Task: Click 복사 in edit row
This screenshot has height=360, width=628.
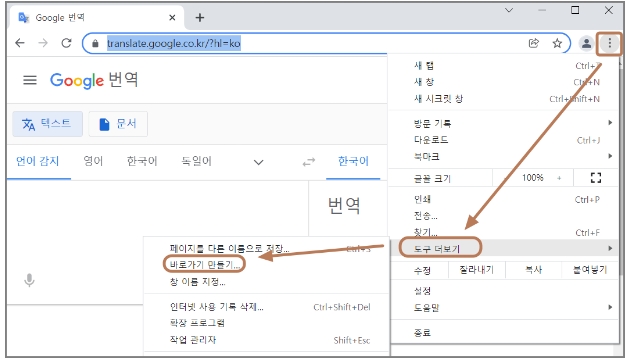Action: 533,270
